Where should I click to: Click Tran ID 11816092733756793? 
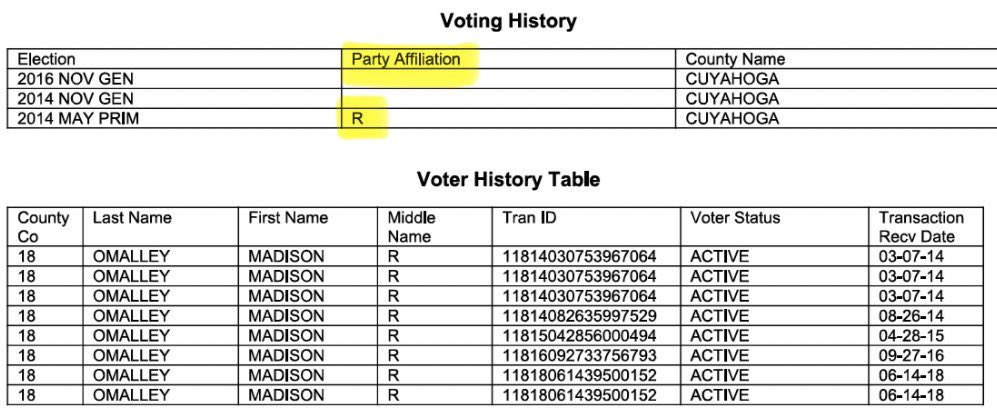[579, 356]
